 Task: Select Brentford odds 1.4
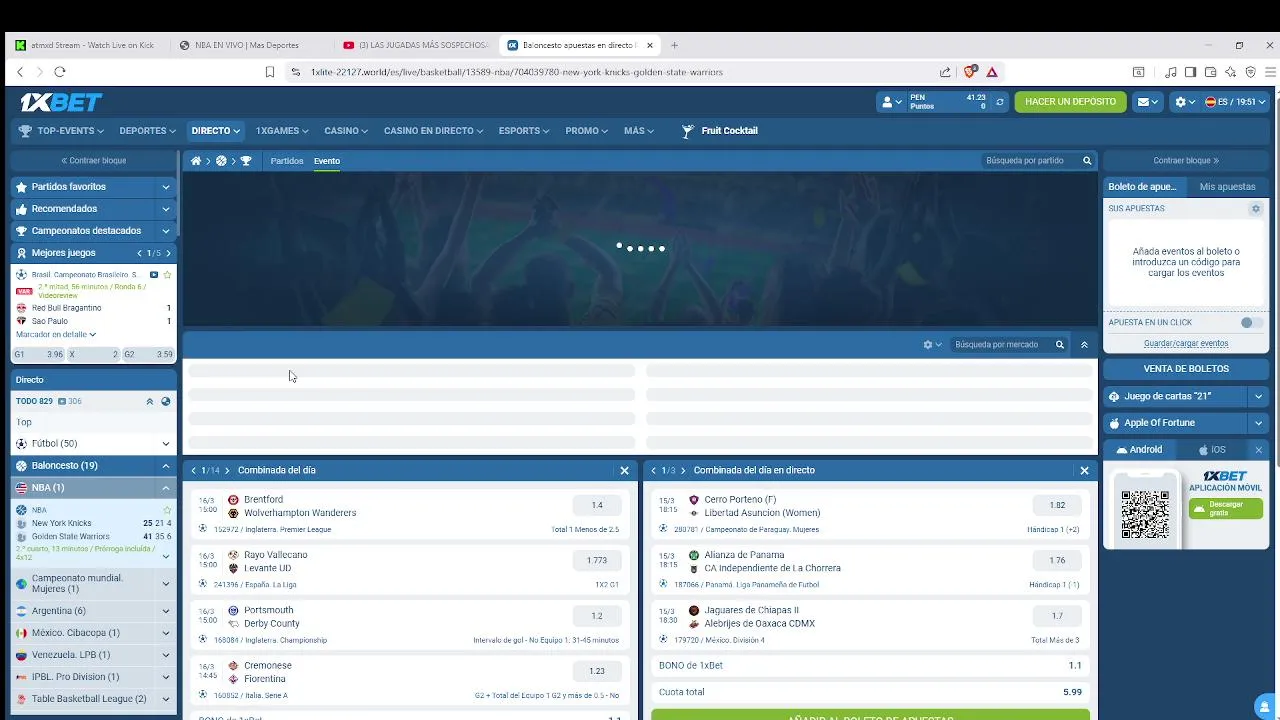tap(597, 506)
